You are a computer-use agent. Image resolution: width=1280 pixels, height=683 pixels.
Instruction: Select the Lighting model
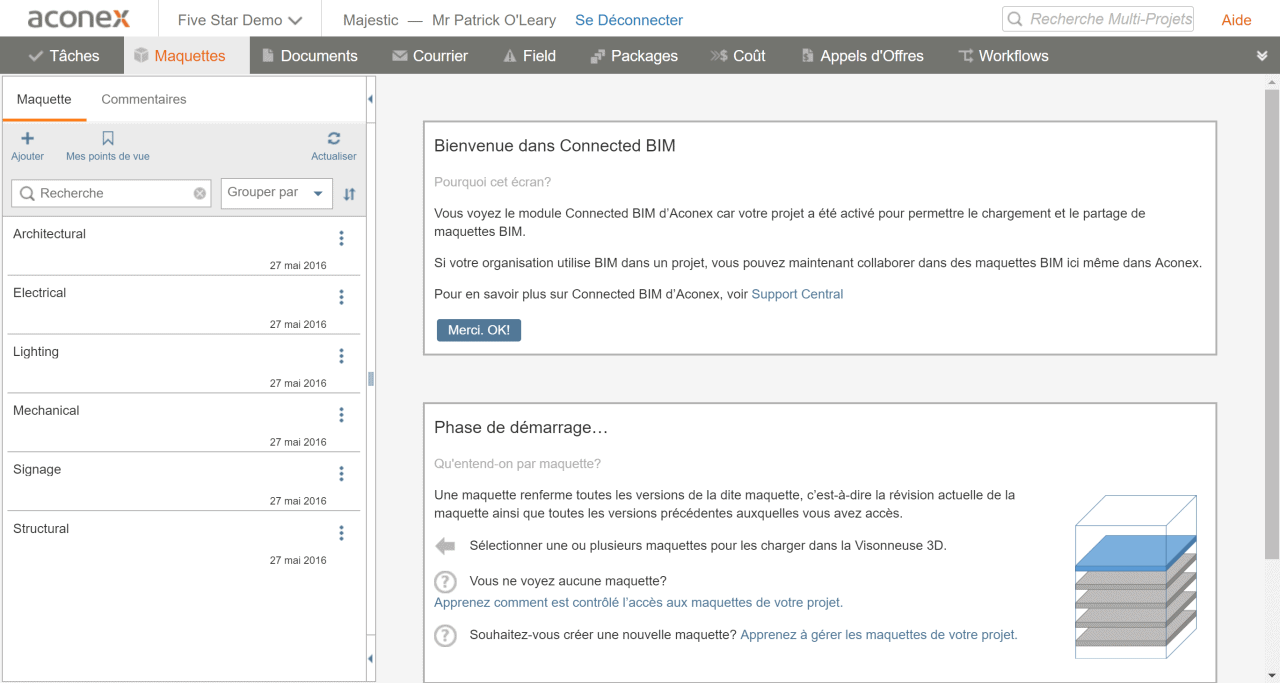tap(185, 364)
